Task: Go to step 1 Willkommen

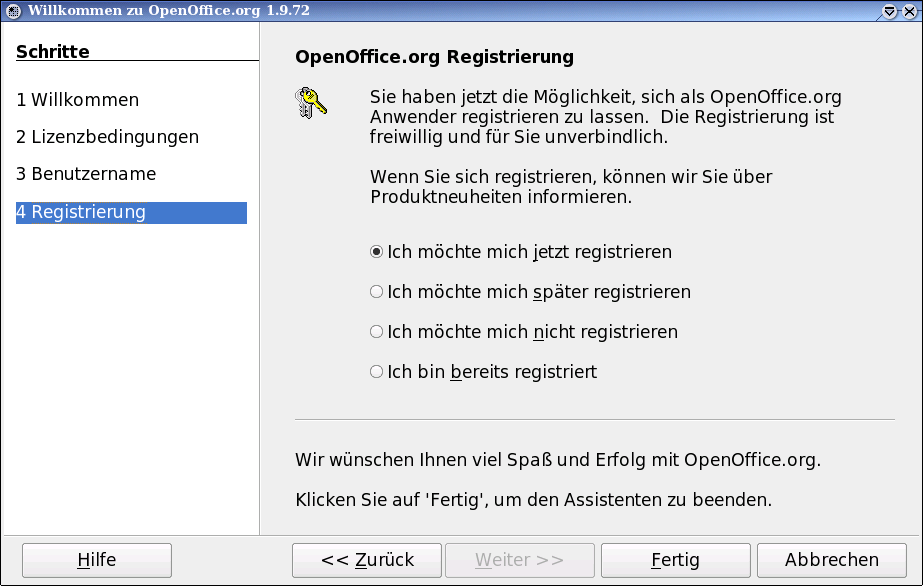Action: 78,100
